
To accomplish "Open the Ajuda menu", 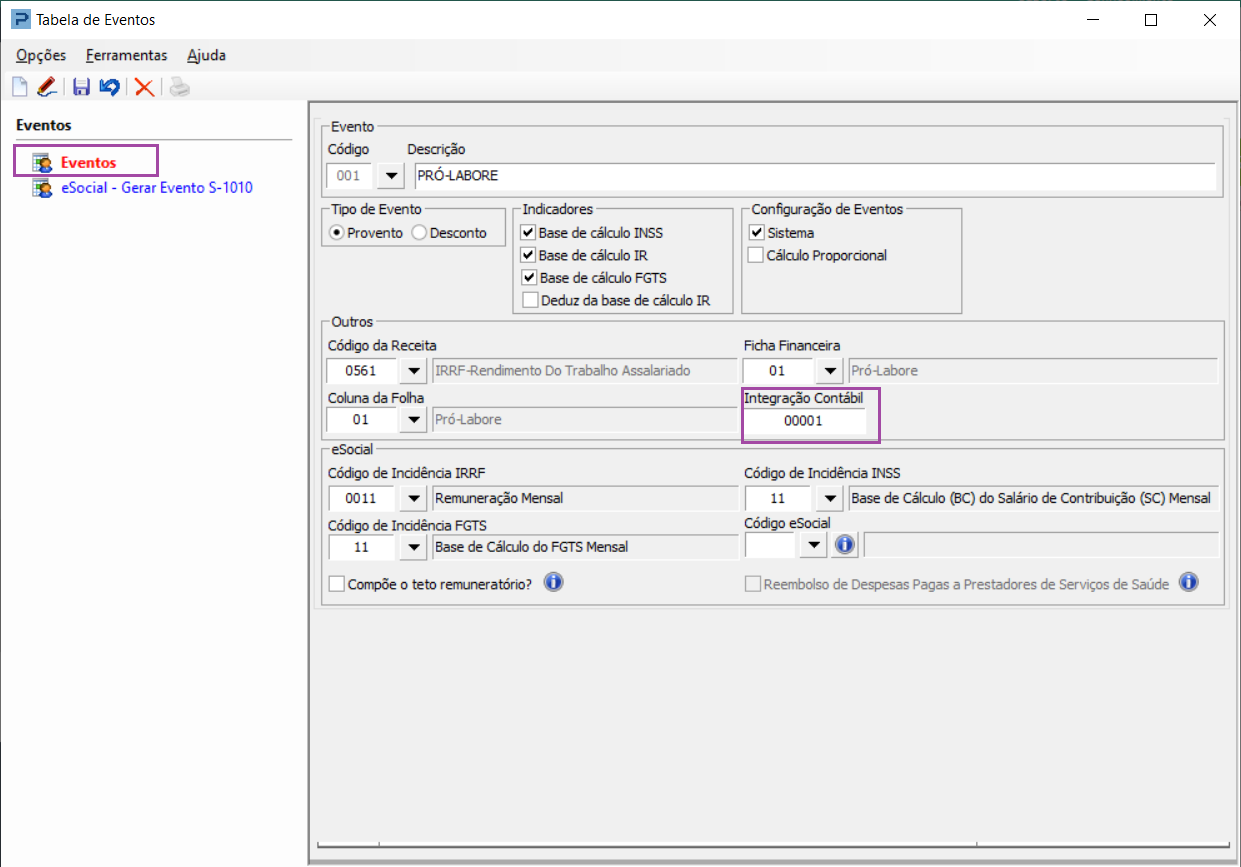I will [207, 56].
